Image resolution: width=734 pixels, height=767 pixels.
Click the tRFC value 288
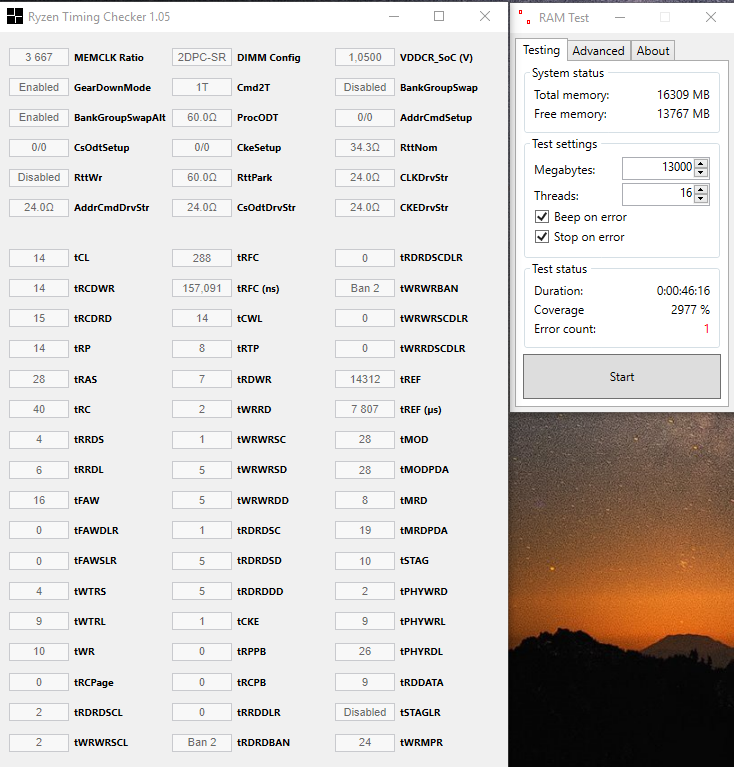tap(202, 258)
